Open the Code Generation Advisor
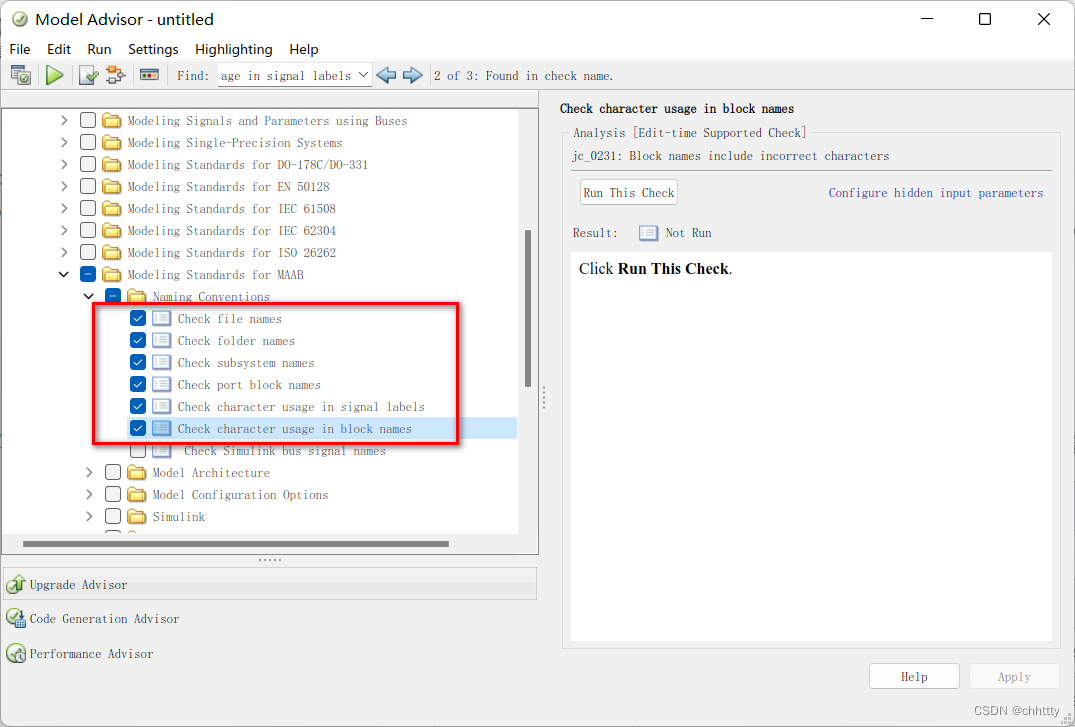Screen dimensions: 1075x727 click(104, 619)
